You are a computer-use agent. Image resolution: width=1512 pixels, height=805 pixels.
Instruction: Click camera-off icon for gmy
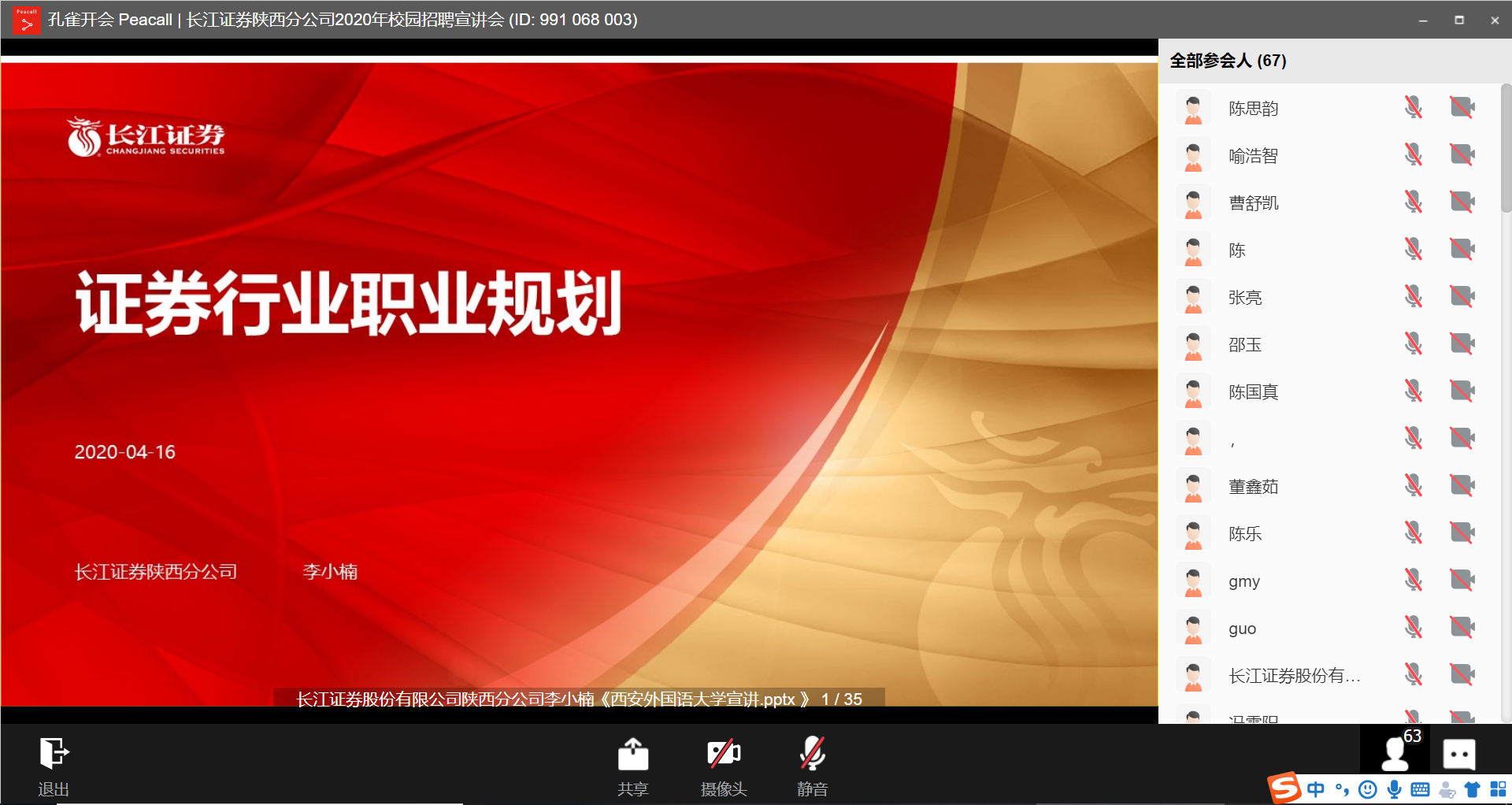pos(1462,580)
